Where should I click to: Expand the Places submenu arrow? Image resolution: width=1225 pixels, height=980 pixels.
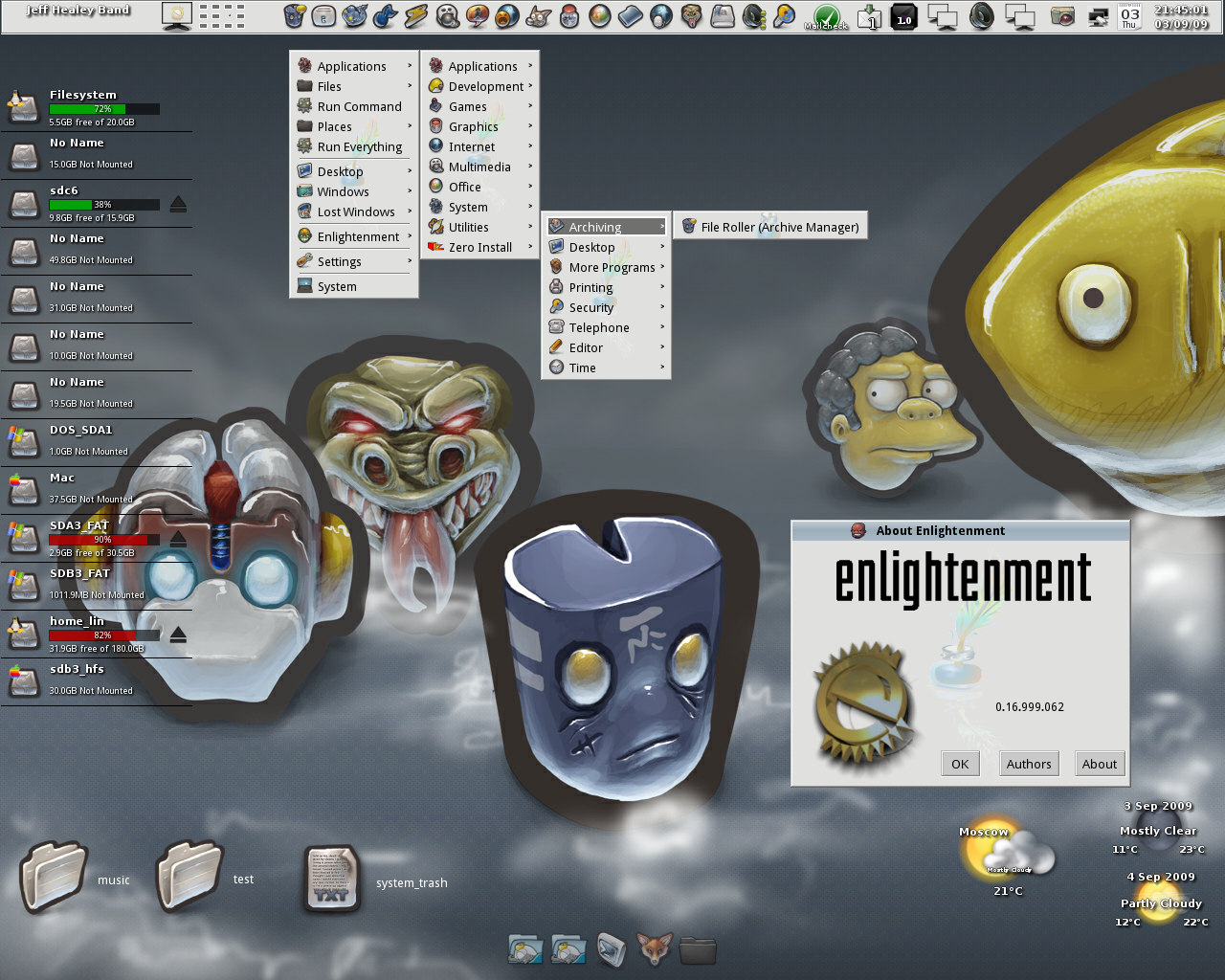point(410,125)
